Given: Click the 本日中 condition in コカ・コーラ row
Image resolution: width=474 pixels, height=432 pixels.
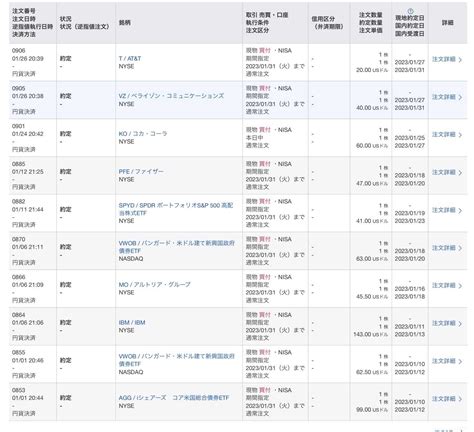Looking at the screenshot, I should 255,138.
